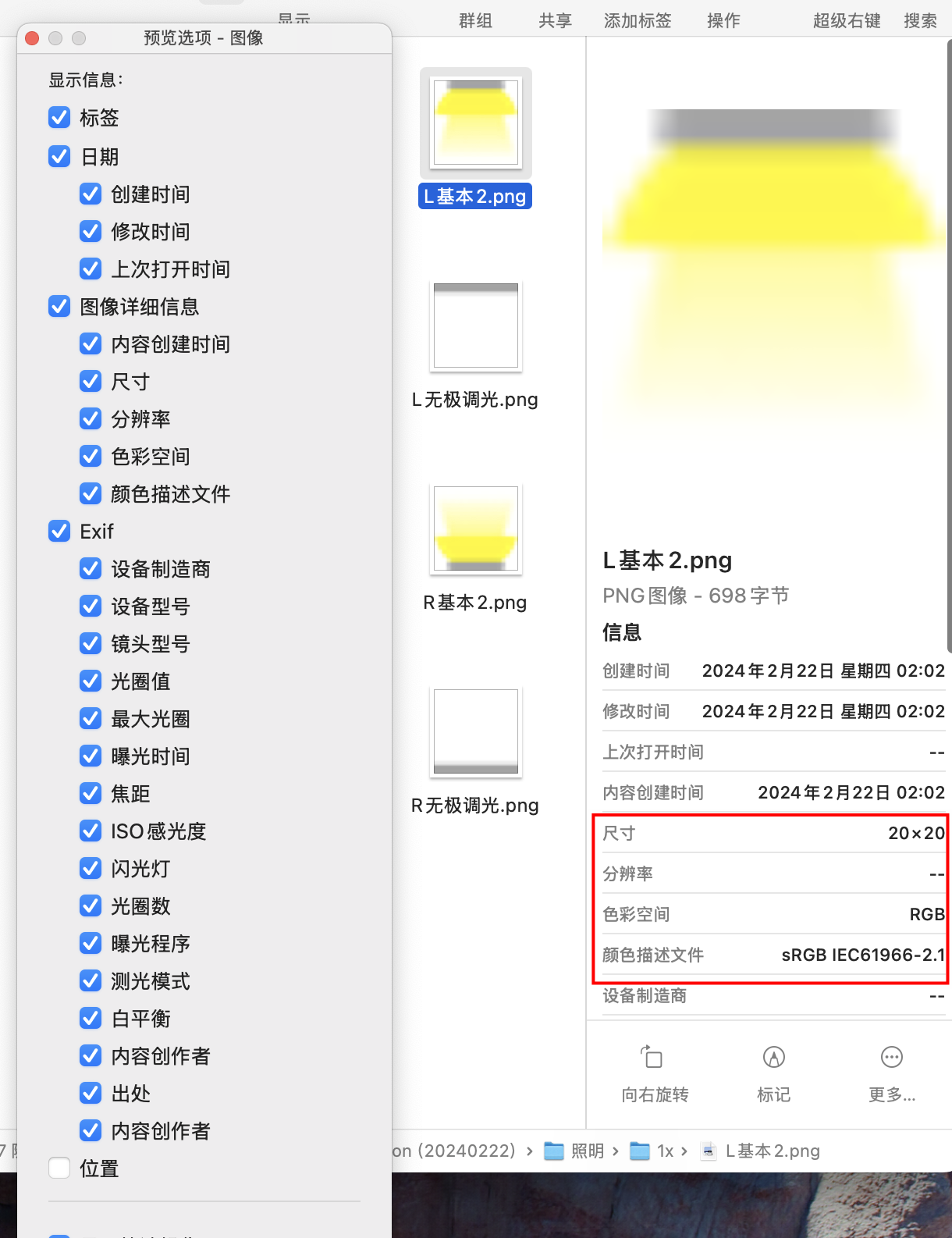952x1238 pixels.
Task: Toggle the Exif checkbox
Action: point(59,531)
